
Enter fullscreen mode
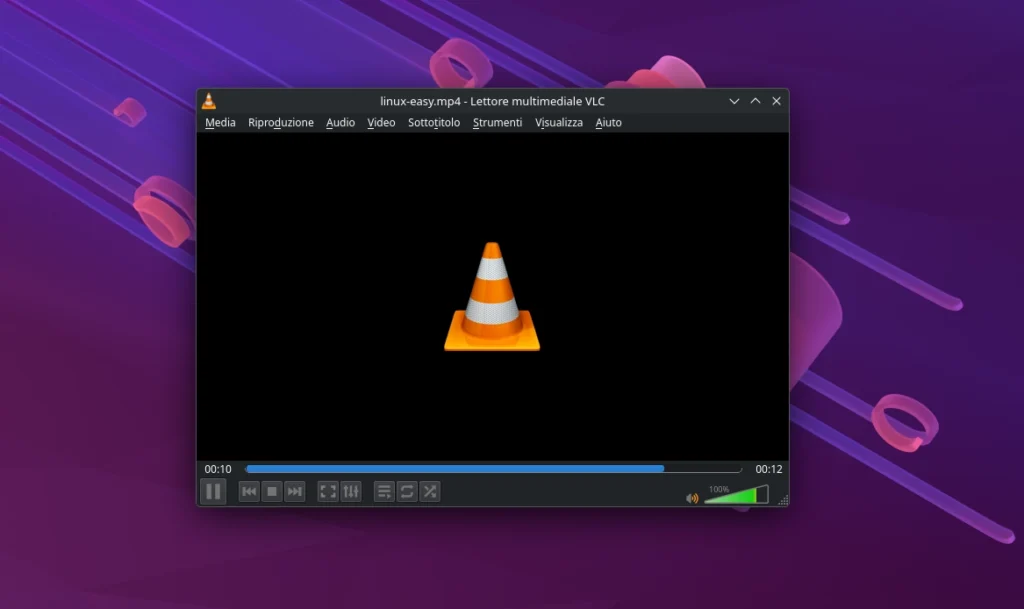click(x=328, y=491)
